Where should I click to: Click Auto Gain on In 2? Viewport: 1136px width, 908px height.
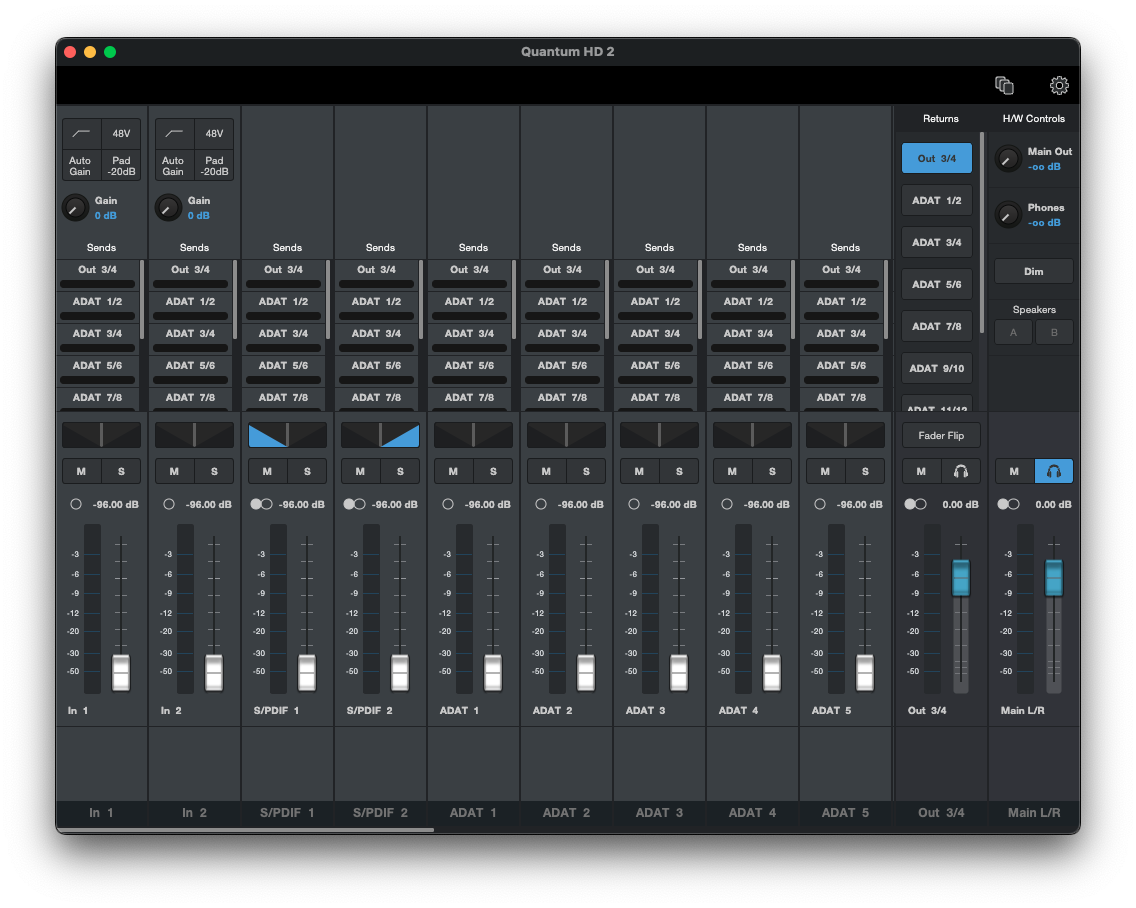(174, 166)
